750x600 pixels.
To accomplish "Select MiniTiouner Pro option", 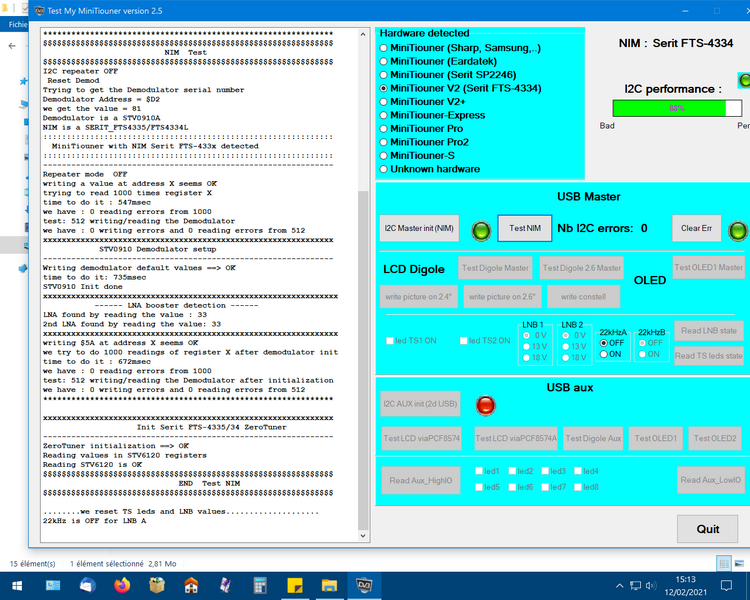I will [383, 129].
